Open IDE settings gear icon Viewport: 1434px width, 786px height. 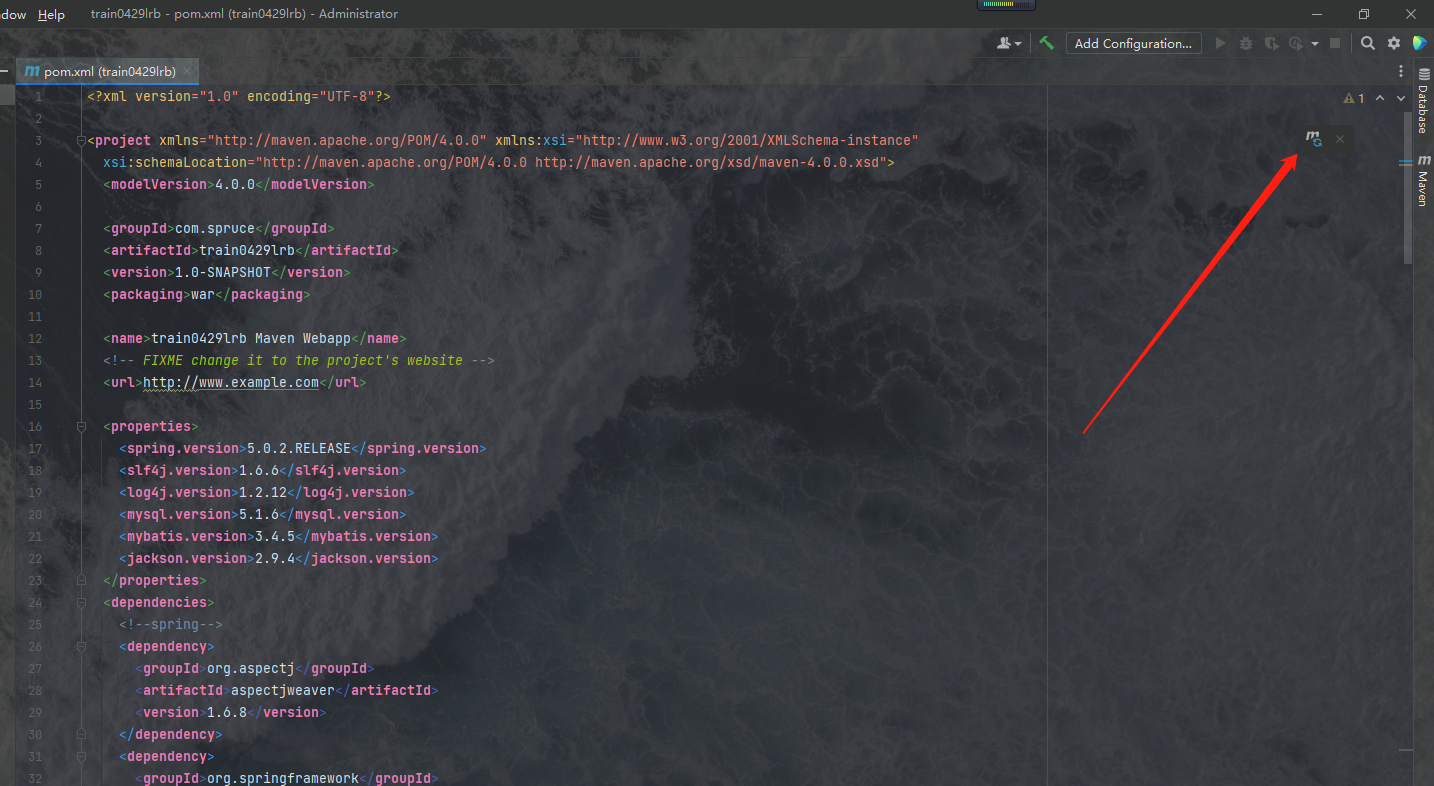pos(1394,43)
